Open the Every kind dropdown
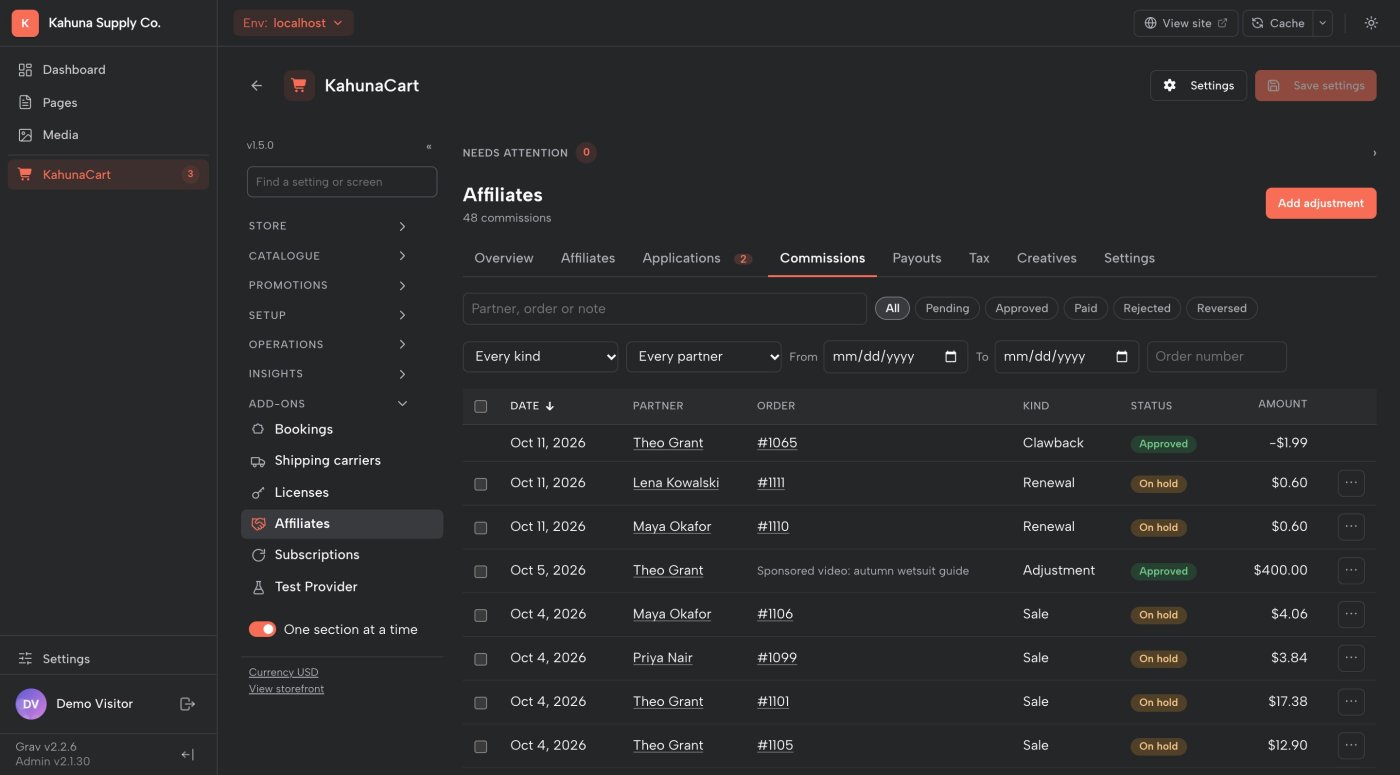 click(540, 357)
